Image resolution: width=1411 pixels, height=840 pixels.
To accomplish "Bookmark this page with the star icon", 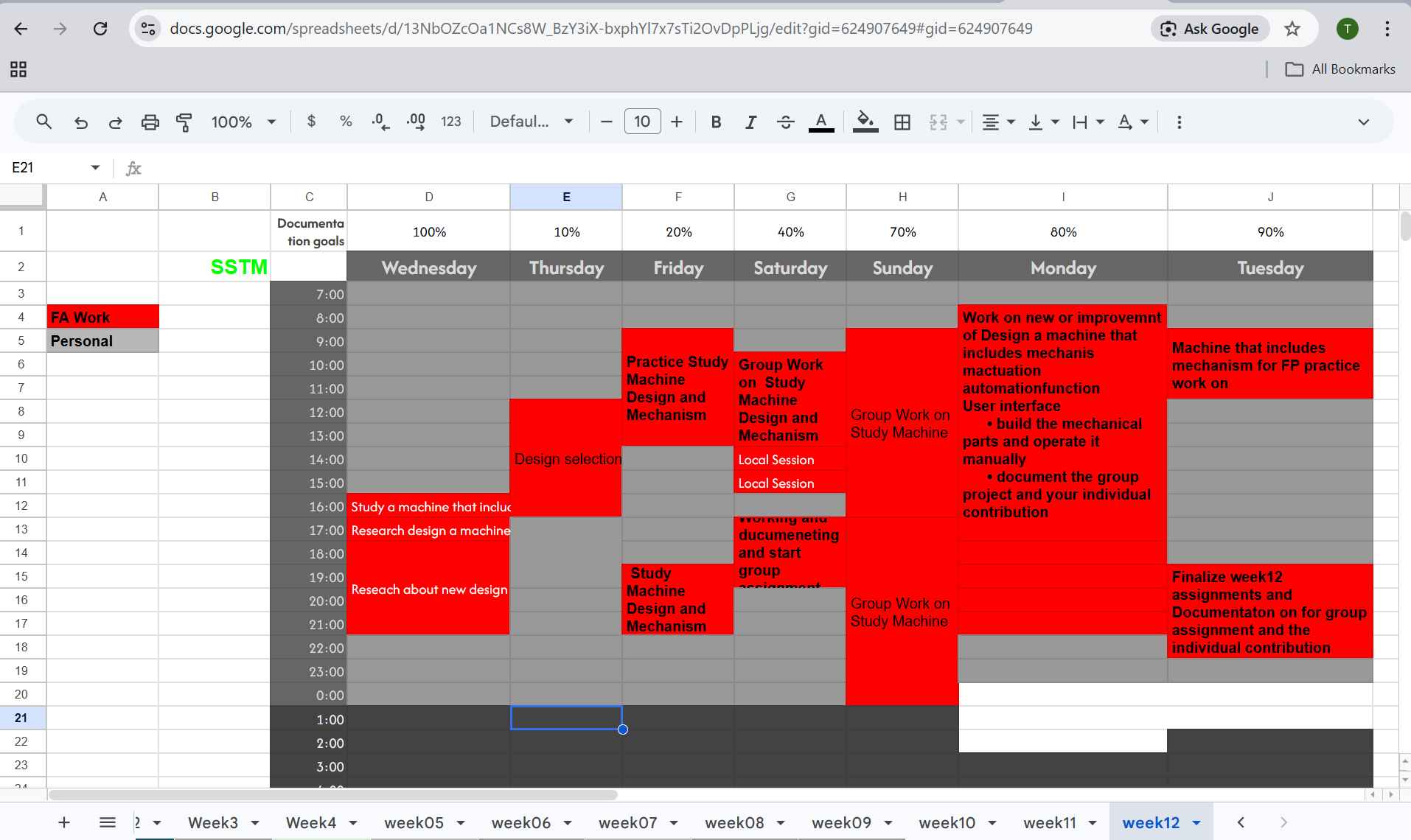I will [1292, 29].
